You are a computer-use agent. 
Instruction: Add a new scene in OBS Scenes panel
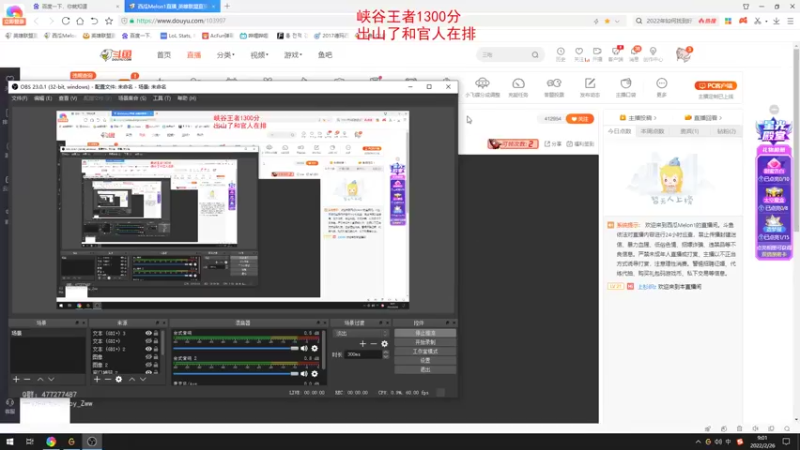click(x=16, y=380)
